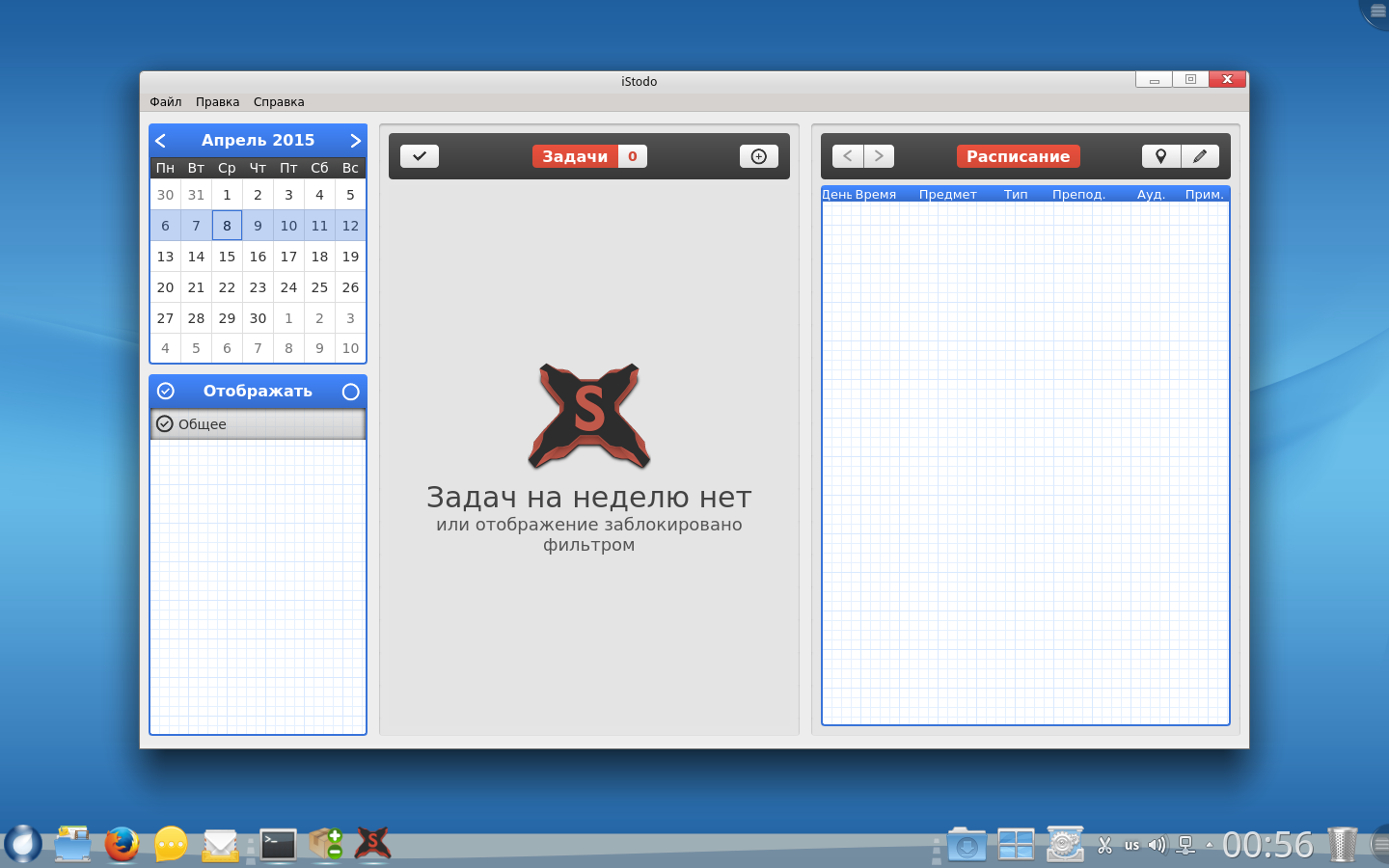The width and height of the screenshot is (1389, 868).
Task: Click the Предмет column header
Action: (948, 195)
